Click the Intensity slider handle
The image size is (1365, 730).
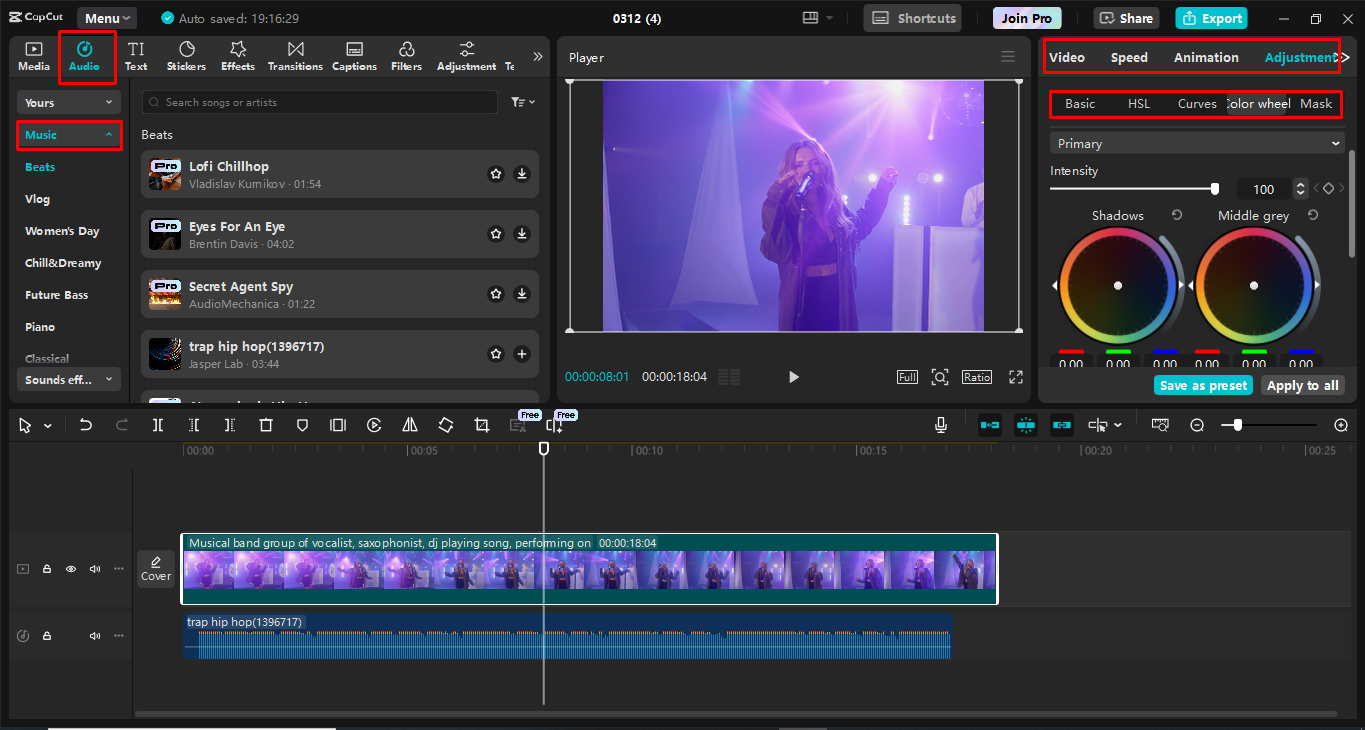(x=1215, y=189)
